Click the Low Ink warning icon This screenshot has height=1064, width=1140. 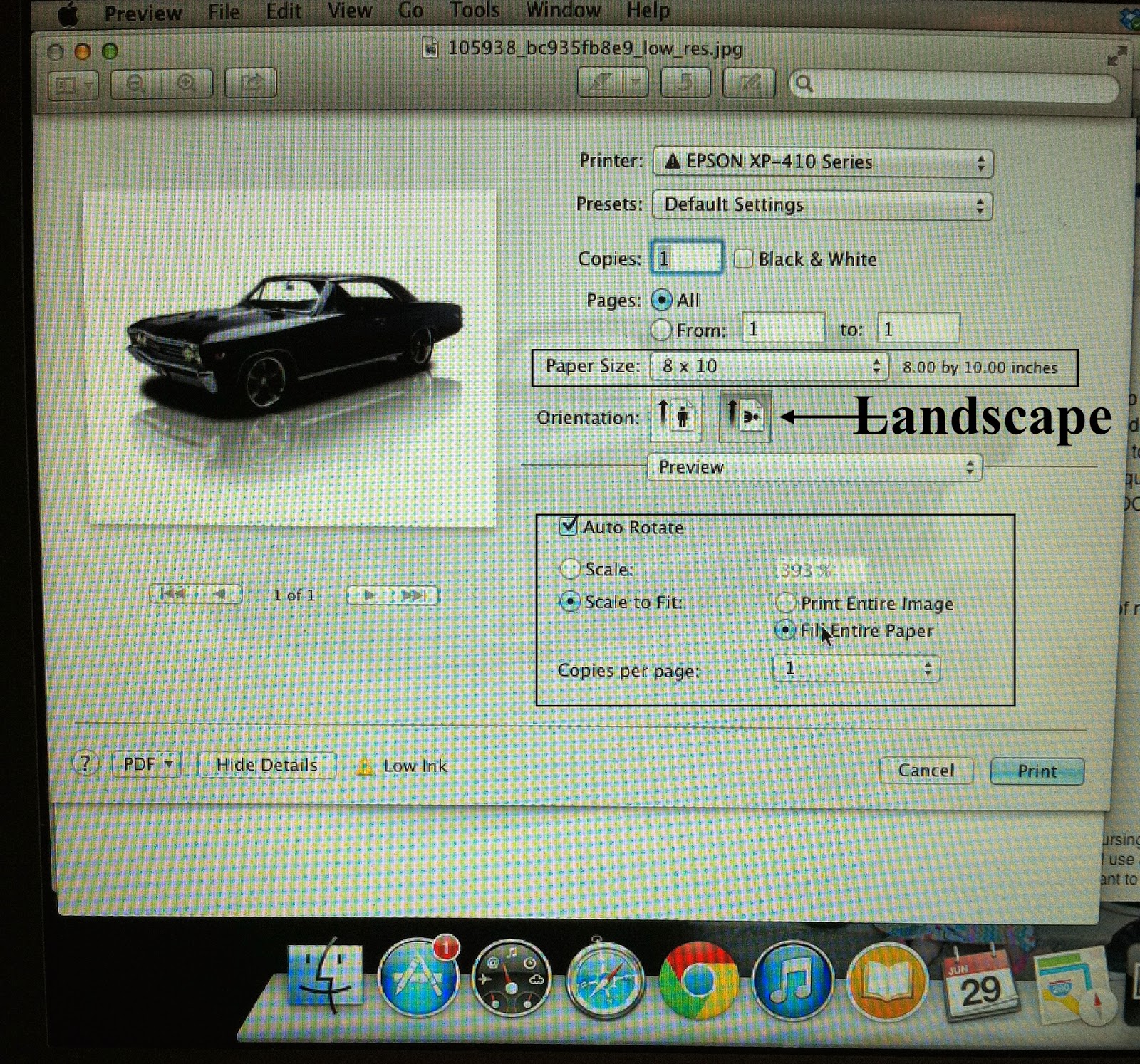point(365,766)
